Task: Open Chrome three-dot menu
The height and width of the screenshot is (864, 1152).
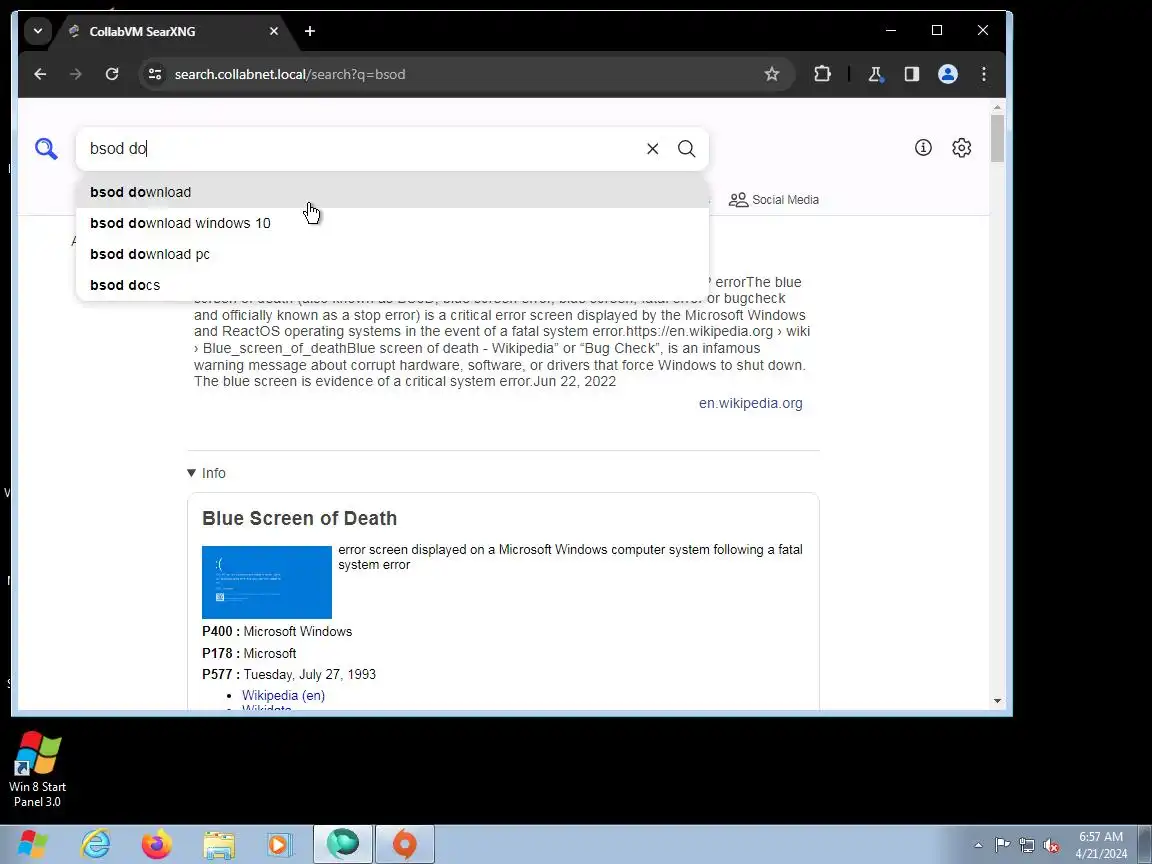Action: coord(984,74)
